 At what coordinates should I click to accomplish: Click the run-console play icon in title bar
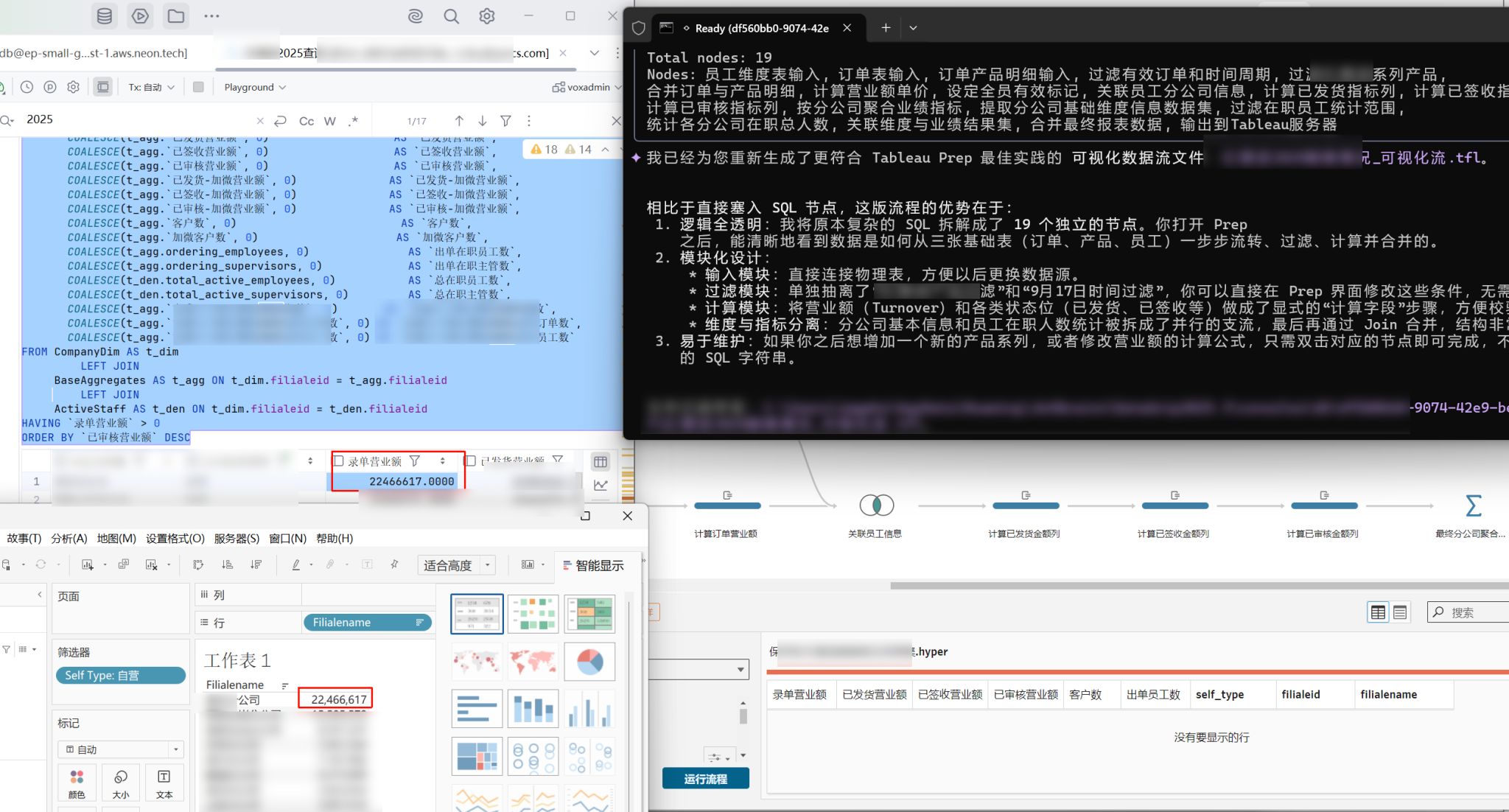pyautogui.click(x=140, y=15)
